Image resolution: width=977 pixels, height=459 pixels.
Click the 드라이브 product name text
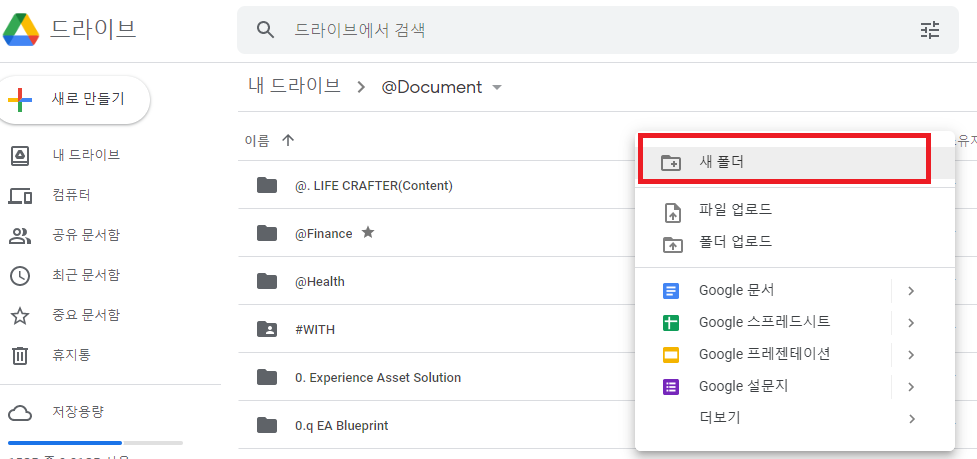pyautogui.click(x=93, y=29)
